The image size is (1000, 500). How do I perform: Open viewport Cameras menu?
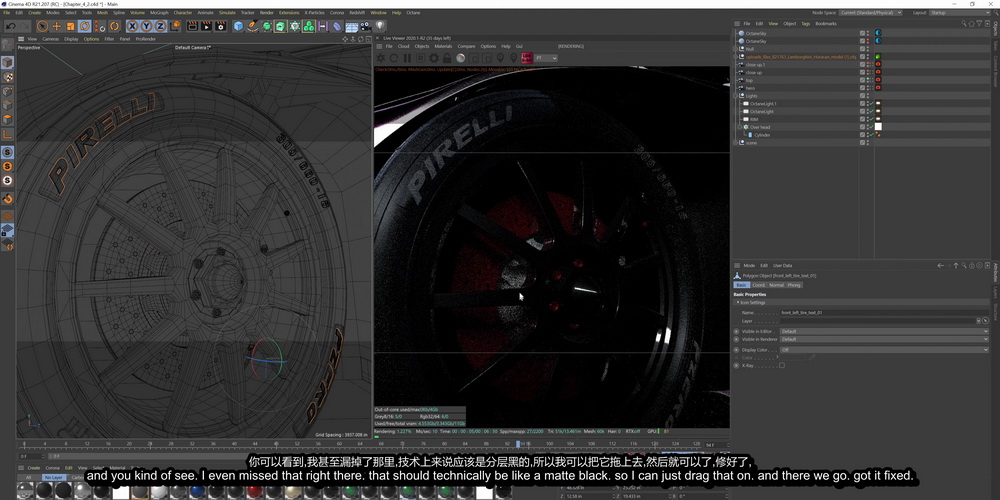pyautogui.click(x=50, y=39)
